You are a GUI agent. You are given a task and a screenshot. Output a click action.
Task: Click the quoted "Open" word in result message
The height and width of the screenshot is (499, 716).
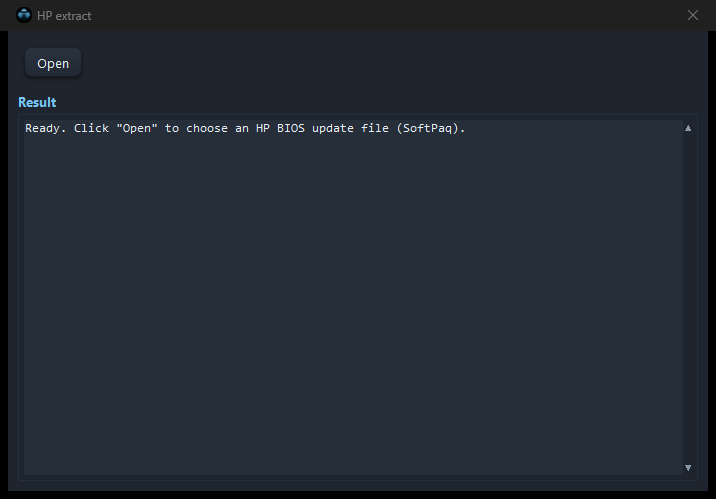tap(137, 128)
